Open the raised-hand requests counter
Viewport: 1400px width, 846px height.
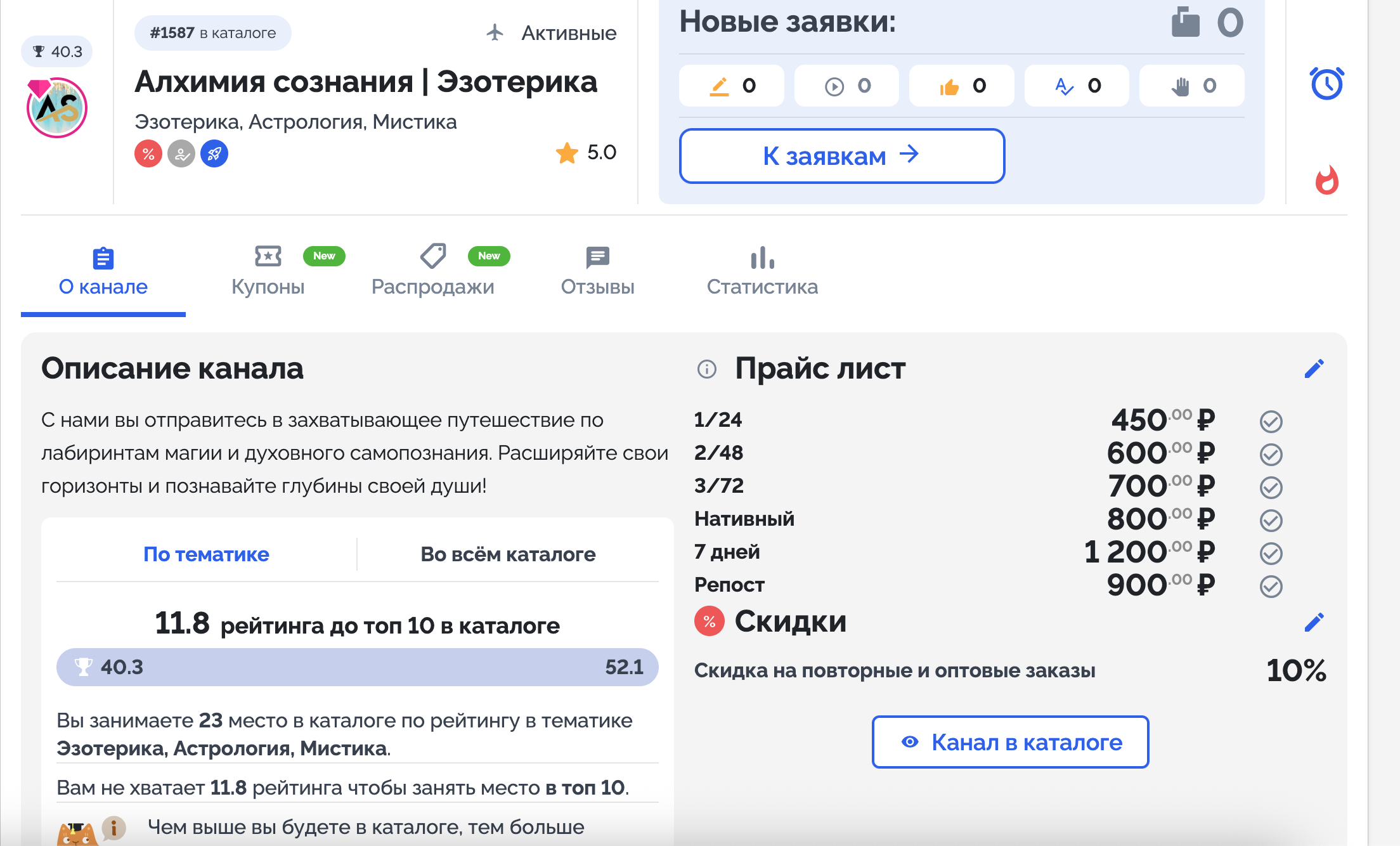coord(1192,86)
